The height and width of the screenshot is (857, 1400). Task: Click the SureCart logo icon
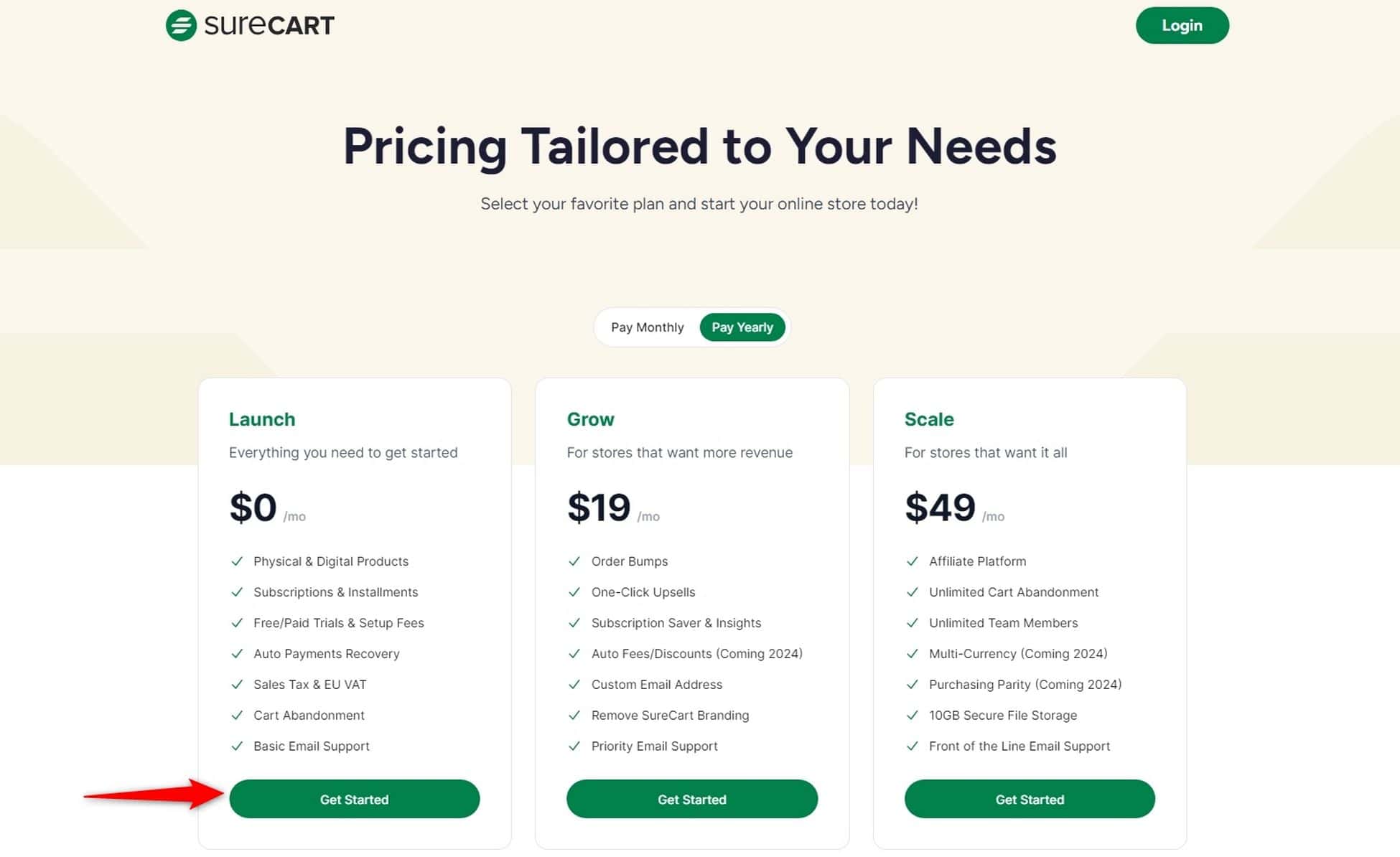coord(180,24)
